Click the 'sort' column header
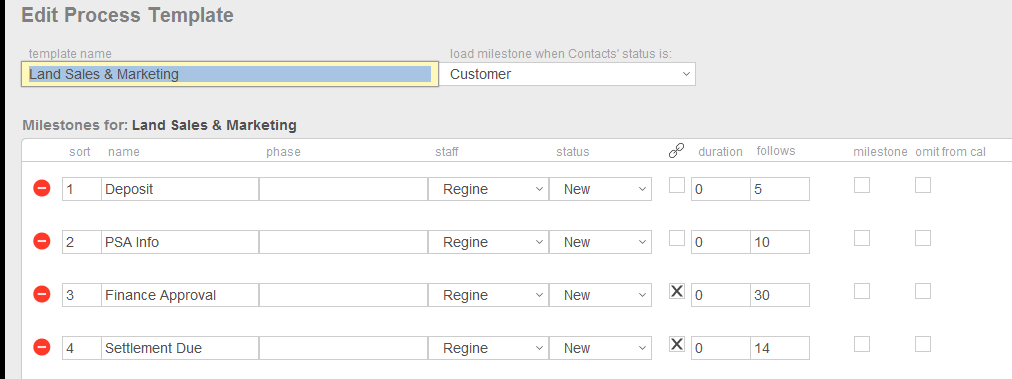The height and width of the screenshot is (379, 1012). (x=80, y=152)
